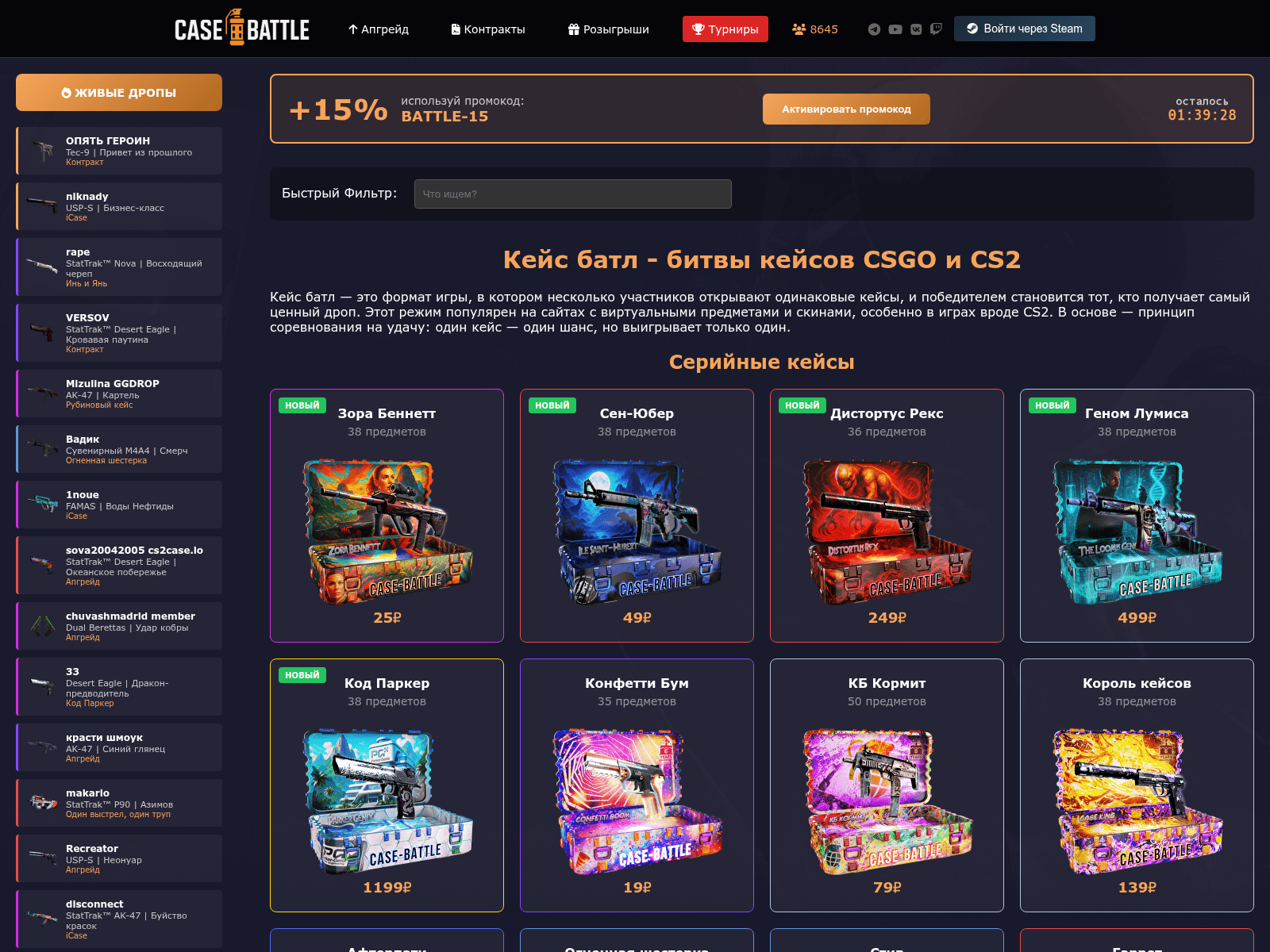1270x952 pixels.
Task: Click the Живые дропы button
Action: 119,93
